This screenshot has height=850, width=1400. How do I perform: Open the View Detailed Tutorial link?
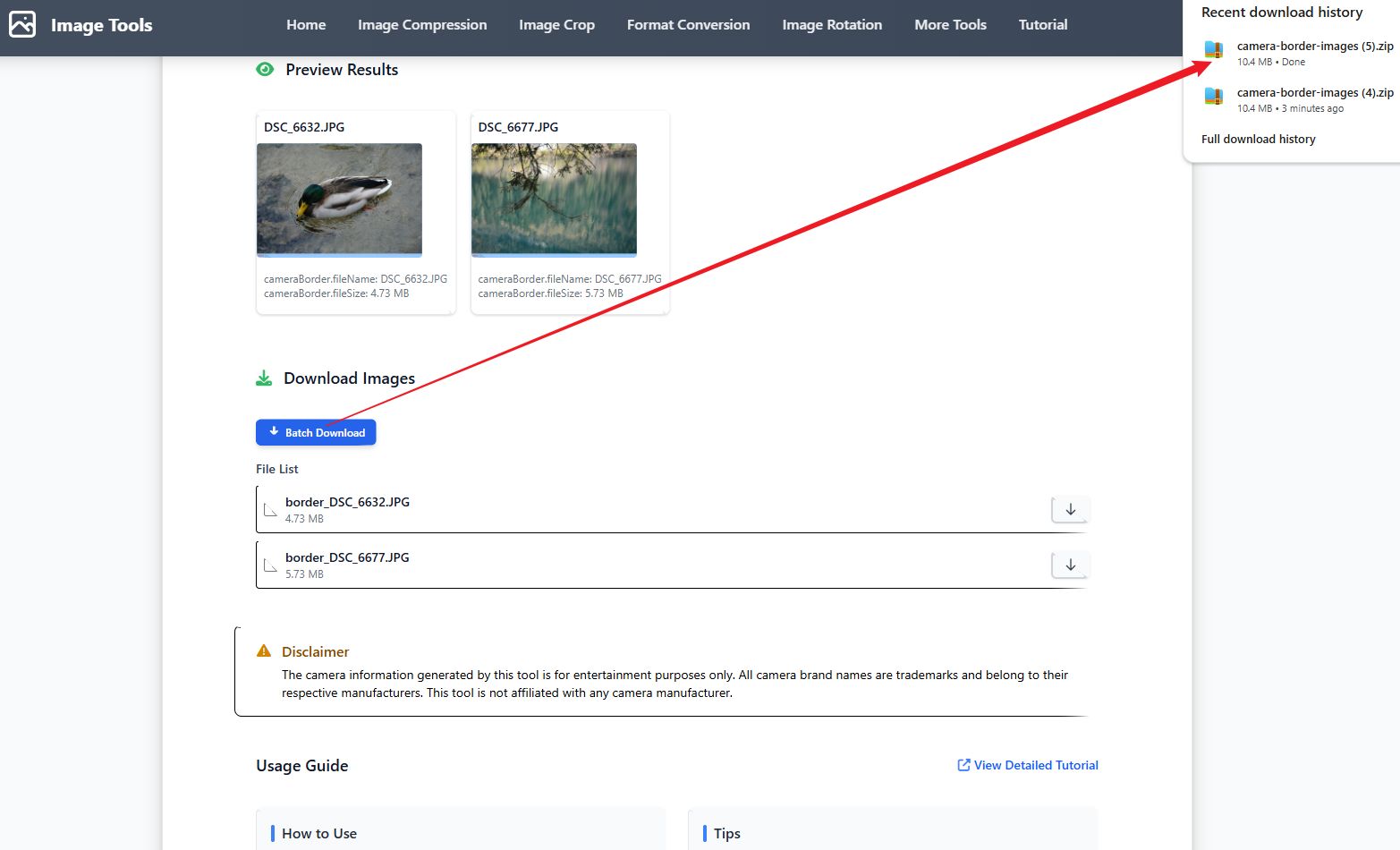(1028, 765)
